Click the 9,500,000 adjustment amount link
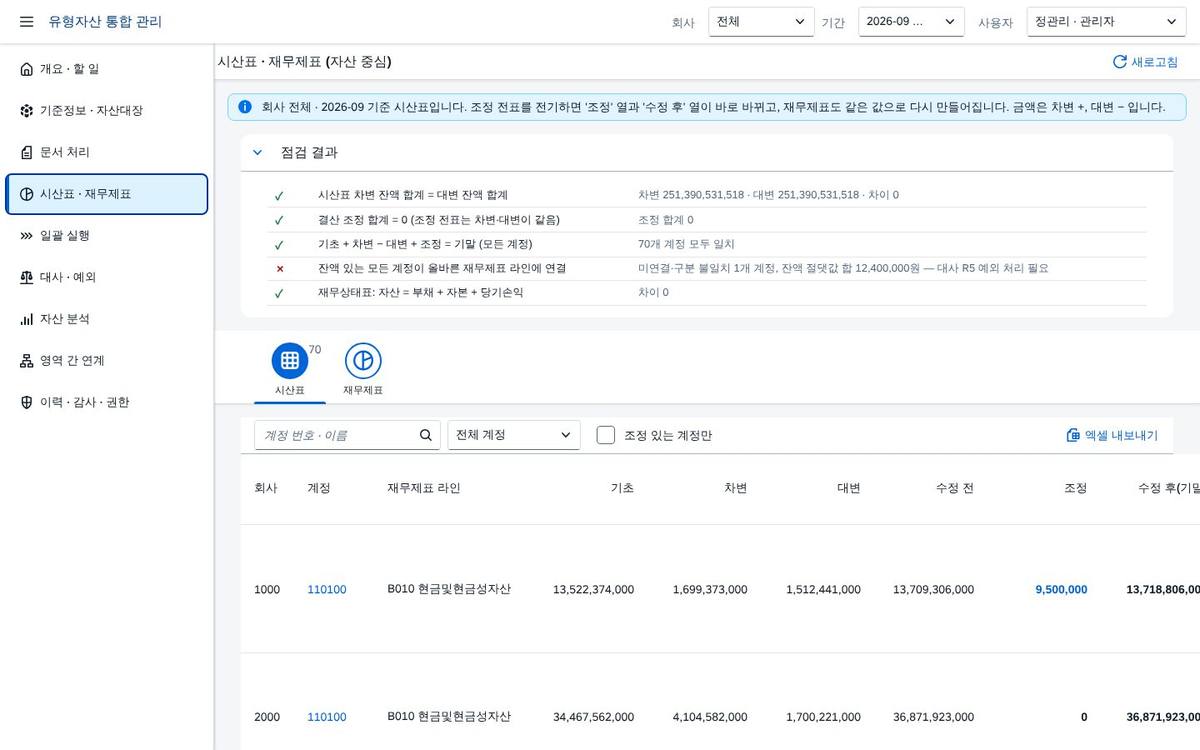This screenshot has width=1200, height=750. click(x=1061, y=590)
